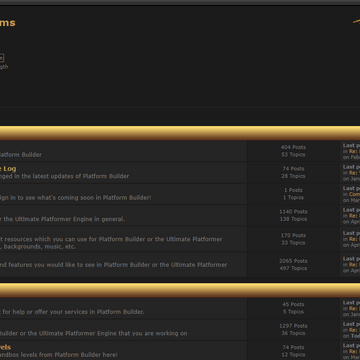
Task: Click the '1297 Posts' count
Action: 293,326
